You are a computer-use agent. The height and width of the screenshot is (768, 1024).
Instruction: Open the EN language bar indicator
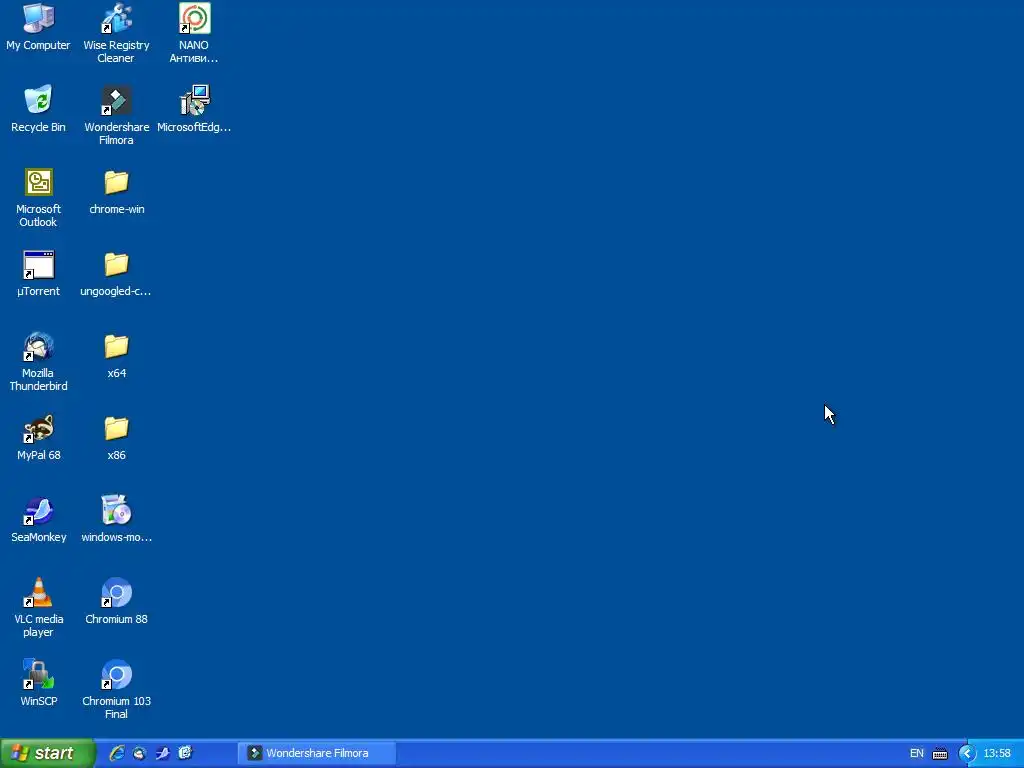(916, 753)
